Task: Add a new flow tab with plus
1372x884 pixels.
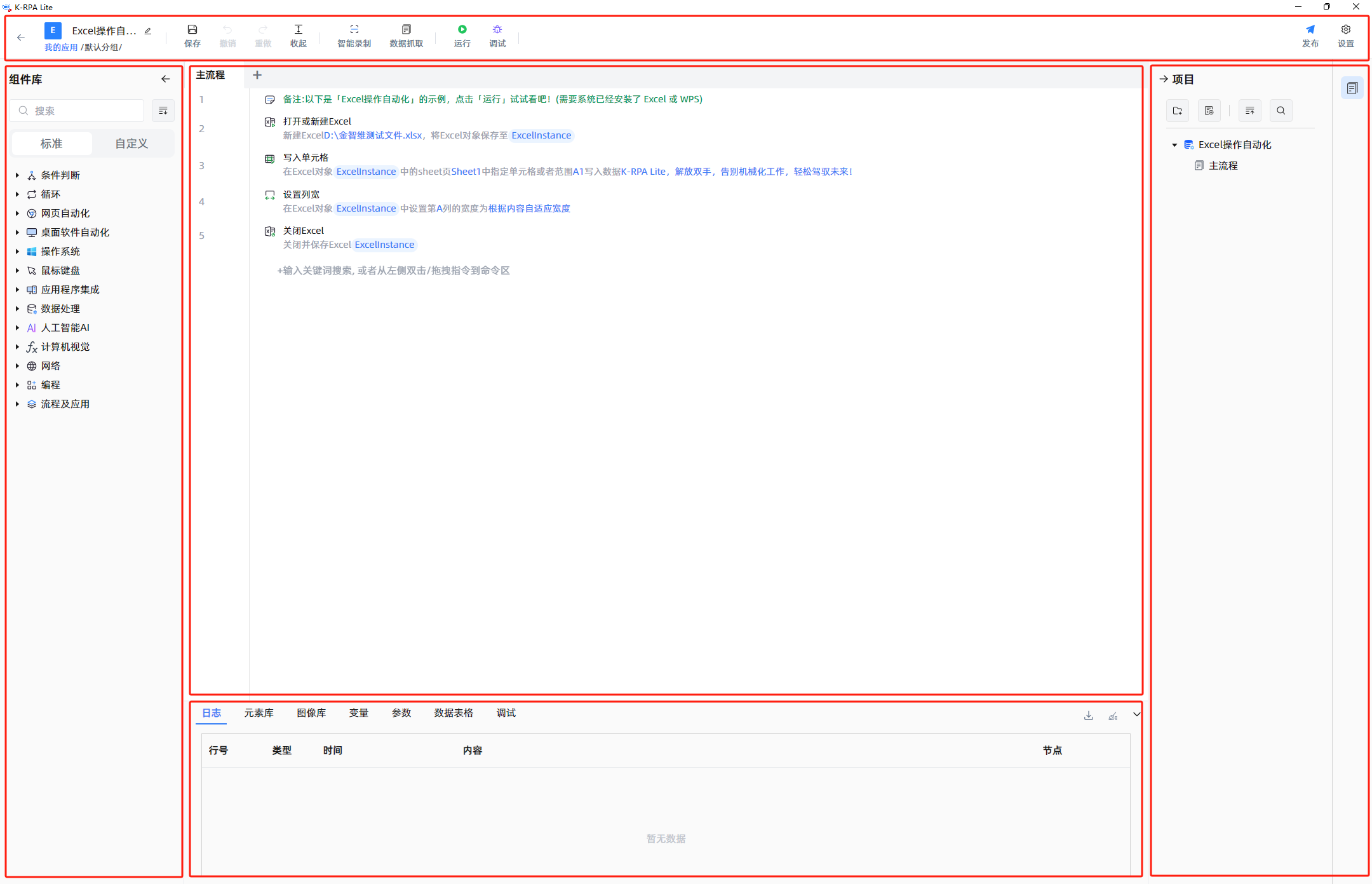Action: [257, 75]
